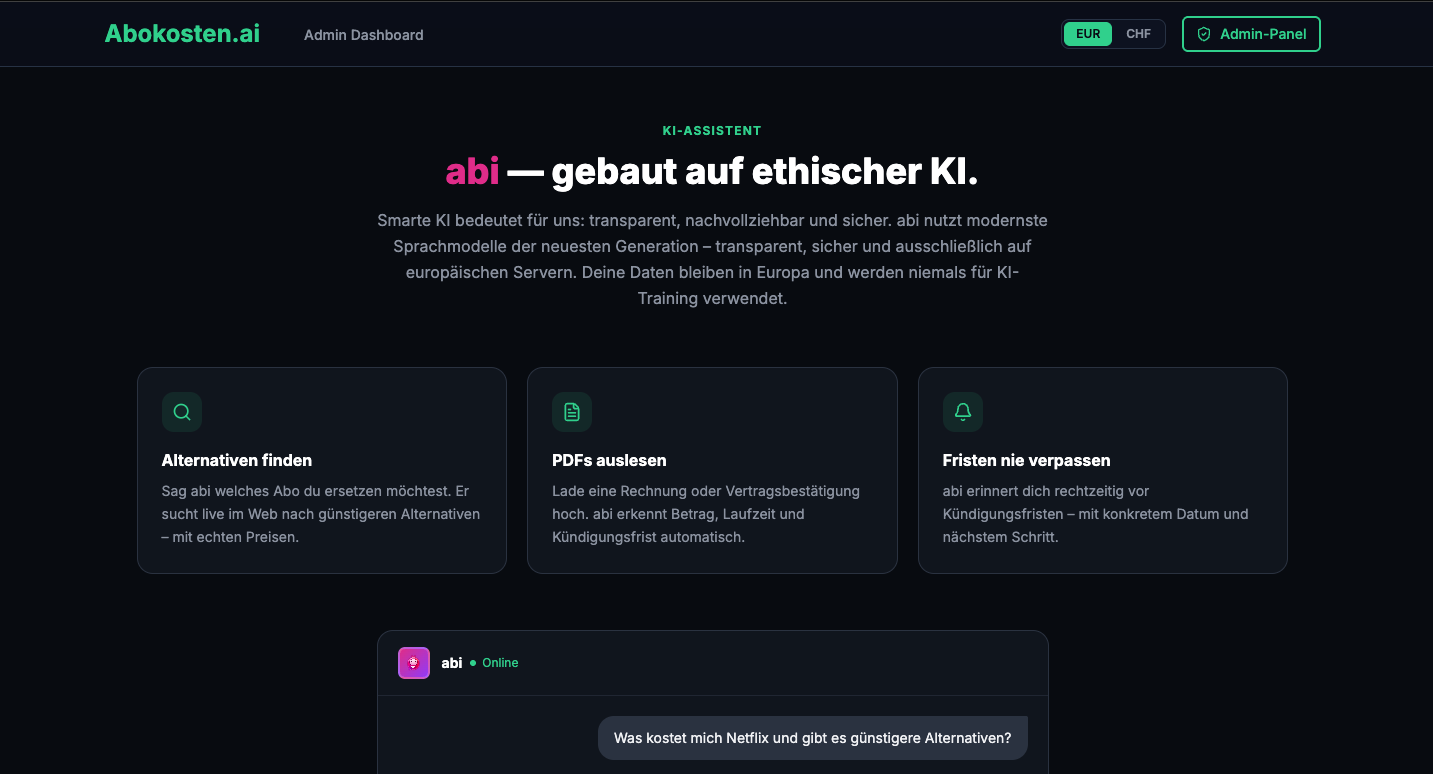Select the Netflix question chat bubble
Viewport: 1433px width, 774px height.
tap(812, 738)
